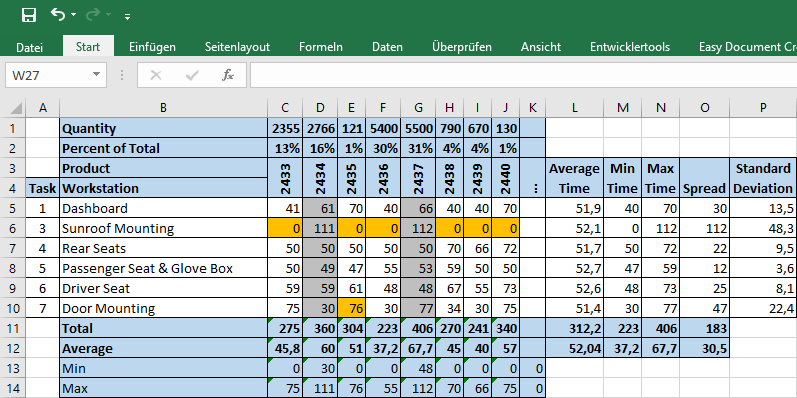Expand the Undo history dropdown arrow

pyautogui.click(x=74, y=15)
